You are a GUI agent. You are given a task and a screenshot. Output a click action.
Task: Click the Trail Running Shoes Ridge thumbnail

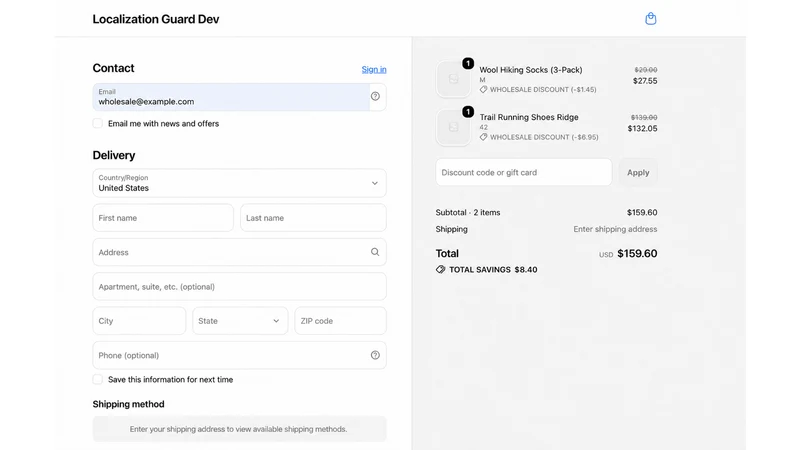pos(453,128)
